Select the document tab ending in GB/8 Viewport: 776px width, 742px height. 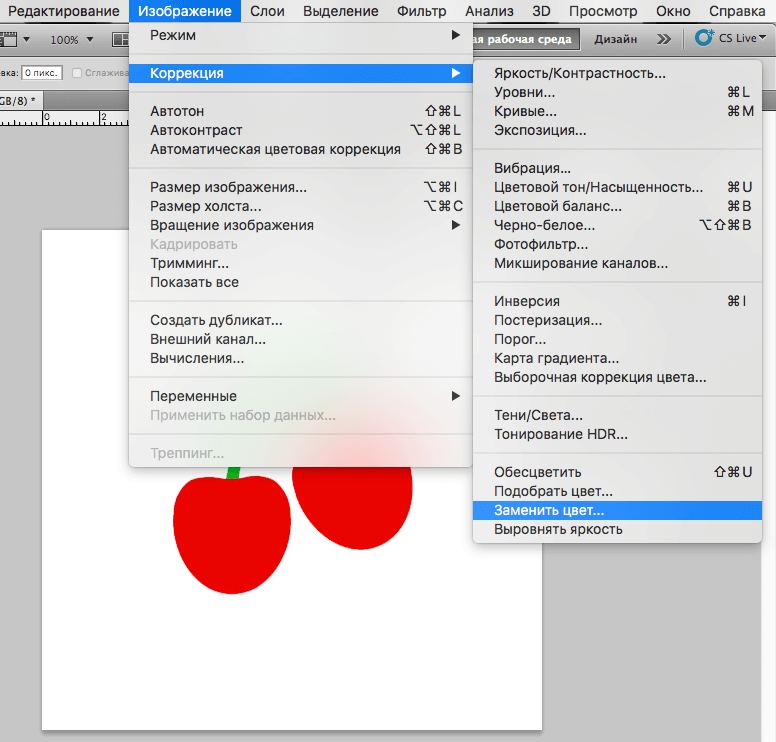click(18, 101)
